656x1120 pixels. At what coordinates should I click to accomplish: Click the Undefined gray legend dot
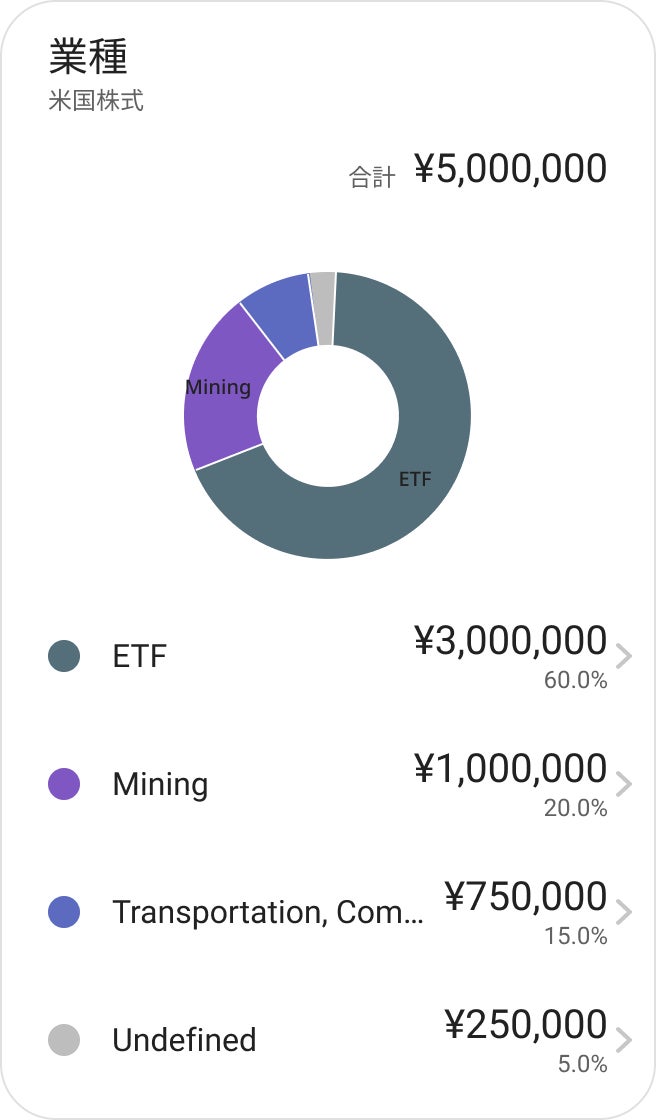tap(64, 1040)
